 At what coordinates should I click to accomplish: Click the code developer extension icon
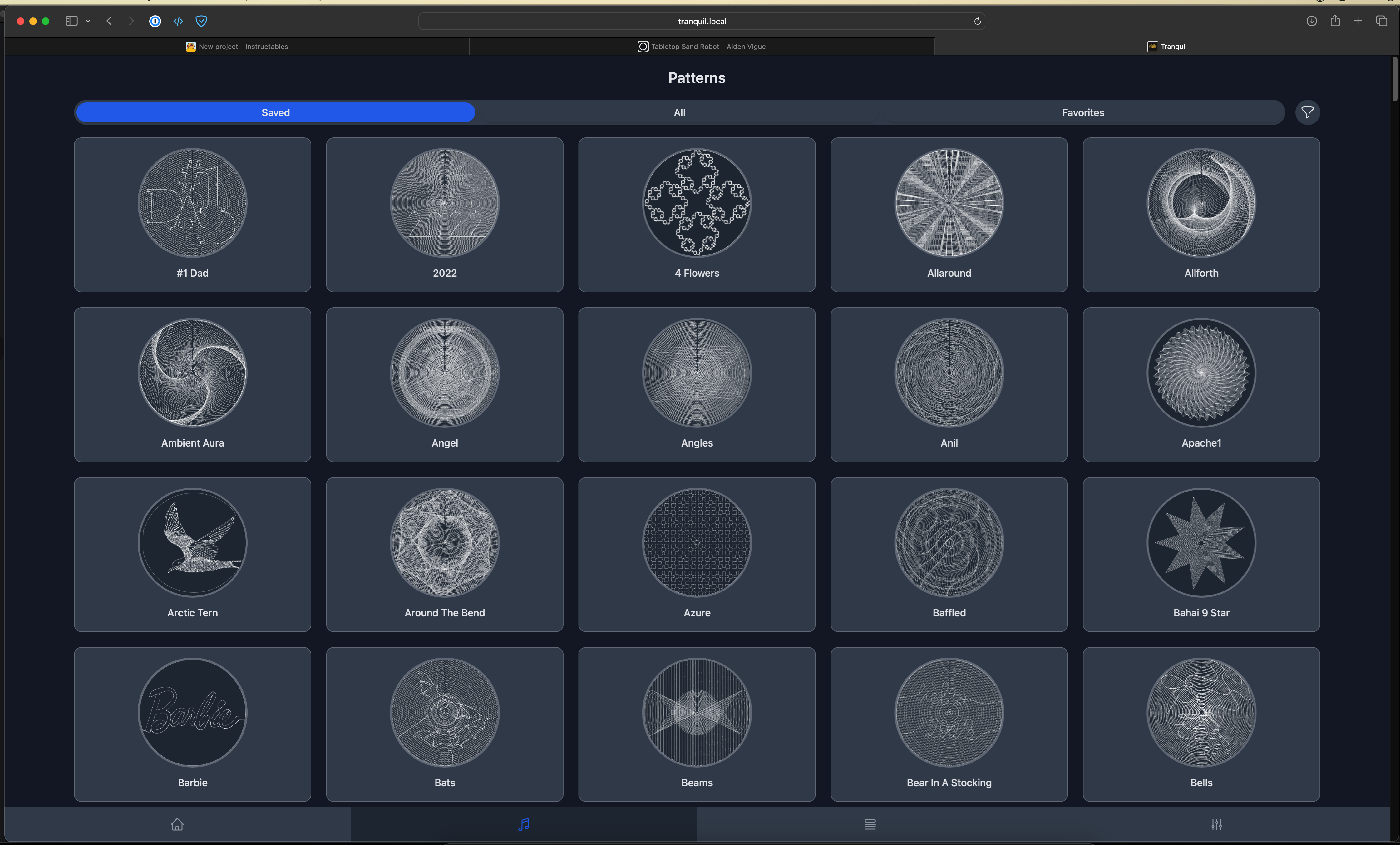point(178,21)
